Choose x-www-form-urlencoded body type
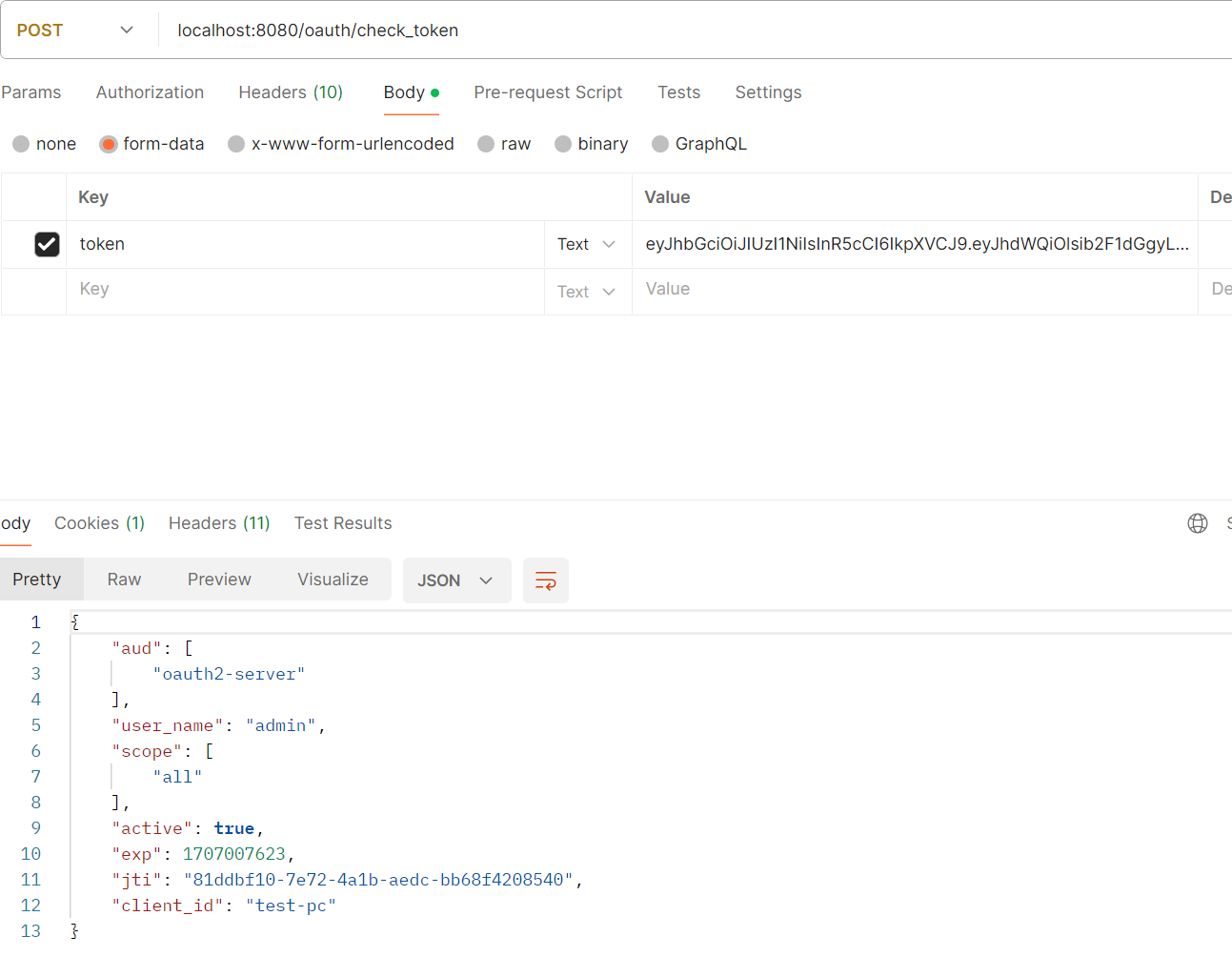The width and height of the screenshot is (1232, 977). pyautogui.click(x=341, y=144)
